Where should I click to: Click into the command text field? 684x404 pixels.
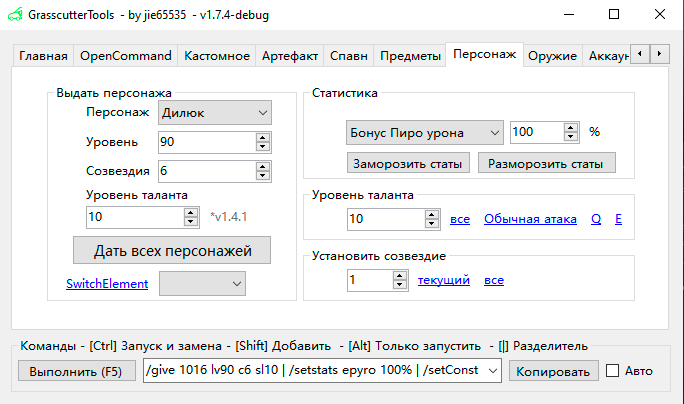[324, 371]
